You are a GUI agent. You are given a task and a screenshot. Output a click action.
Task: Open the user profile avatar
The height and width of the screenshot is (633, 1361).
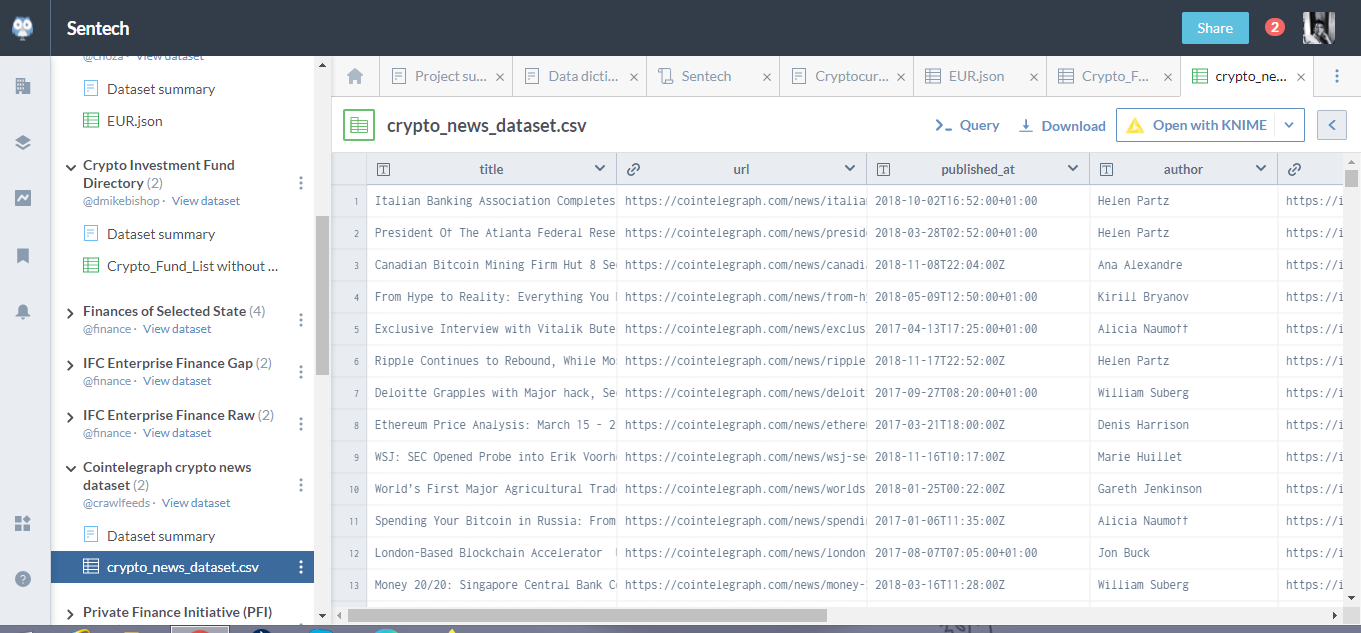tap(1319, 28)
